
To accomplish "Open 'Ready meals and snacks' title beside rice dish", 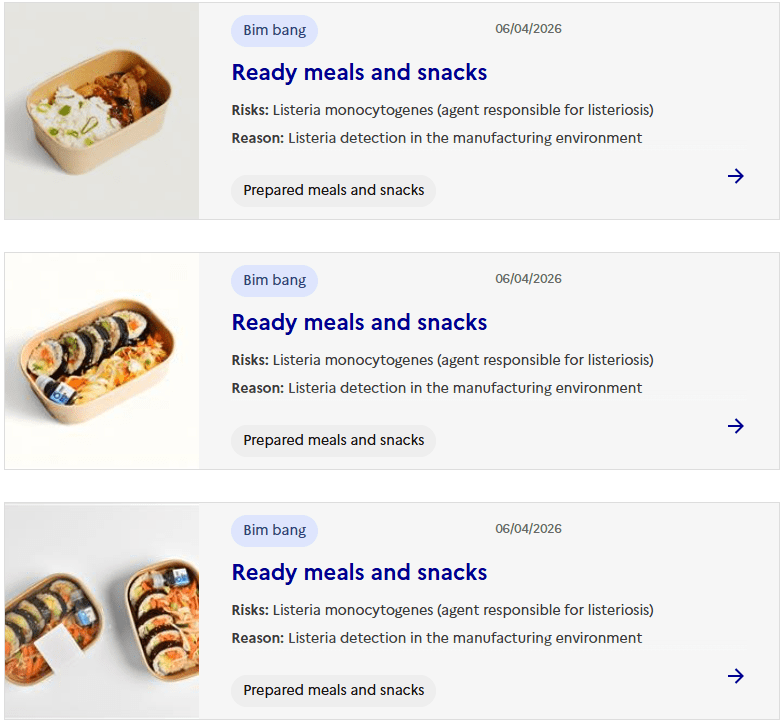I will pyautogui.click(x=359, y=72).
